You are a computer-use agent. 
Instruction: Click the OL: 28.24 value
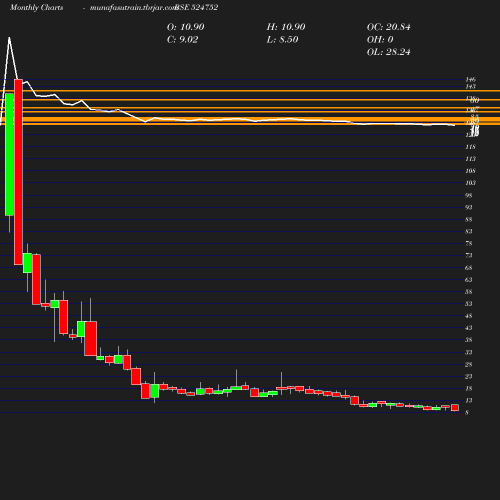(x=388, y=52)
